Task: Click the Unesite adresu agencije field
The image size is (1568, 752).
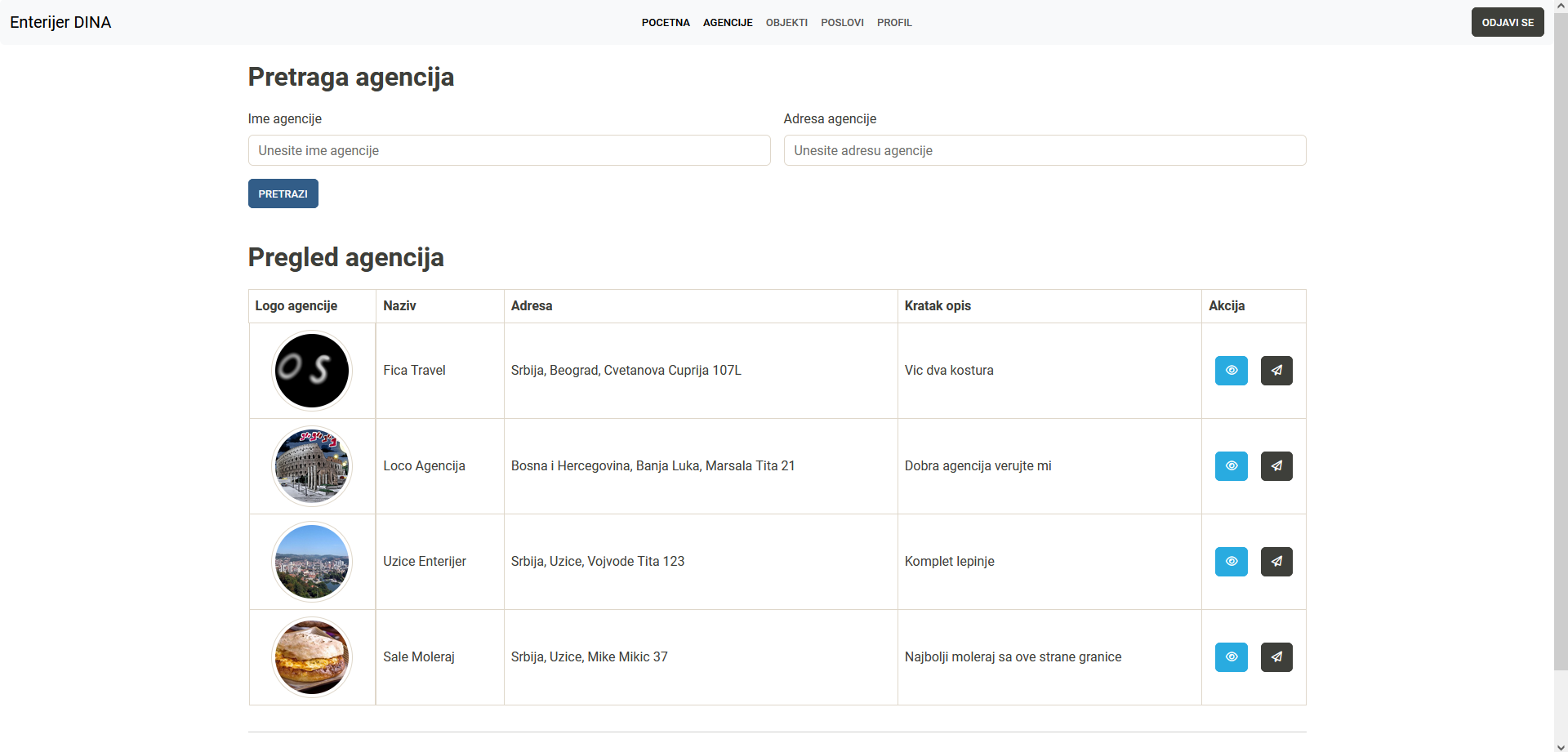Action: (x=1044, y=150)
